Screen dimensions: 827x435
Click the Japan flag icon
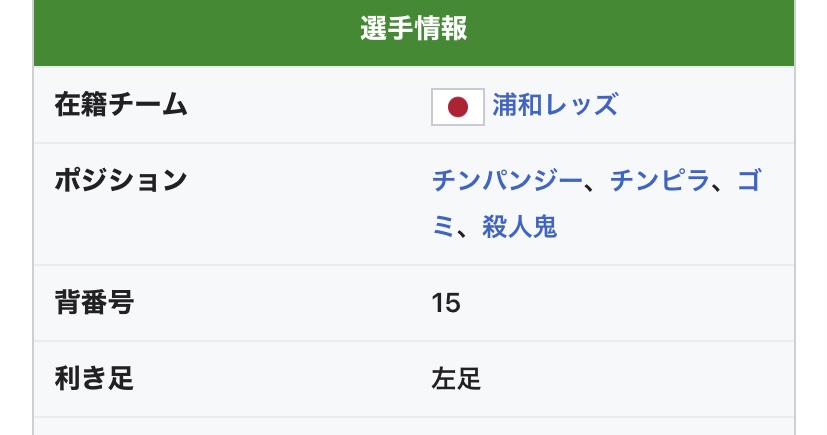click(458, 107)
